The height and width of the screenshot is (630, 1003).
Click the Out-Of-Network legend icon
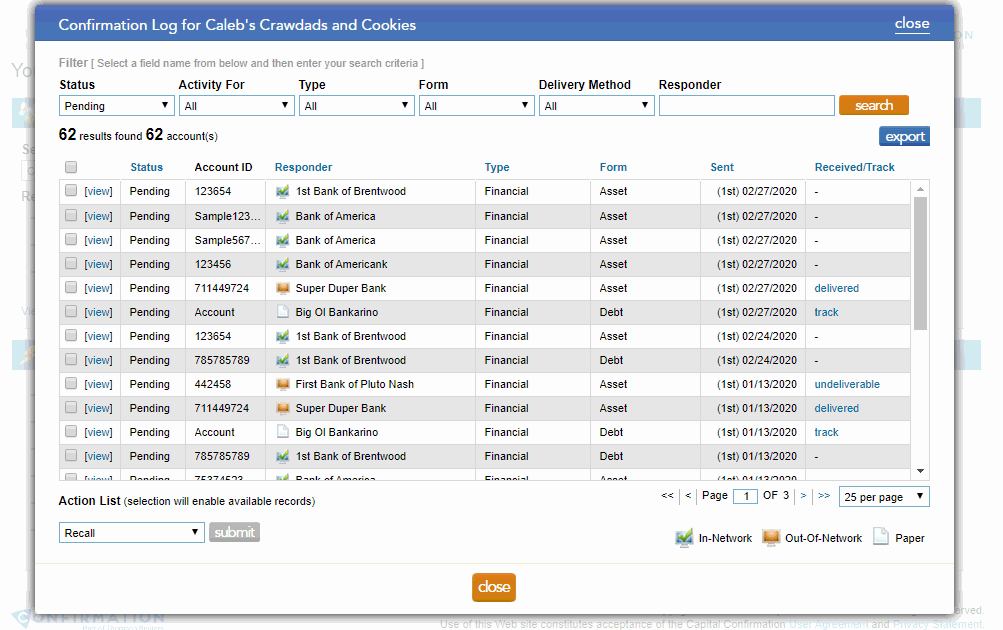771,537
